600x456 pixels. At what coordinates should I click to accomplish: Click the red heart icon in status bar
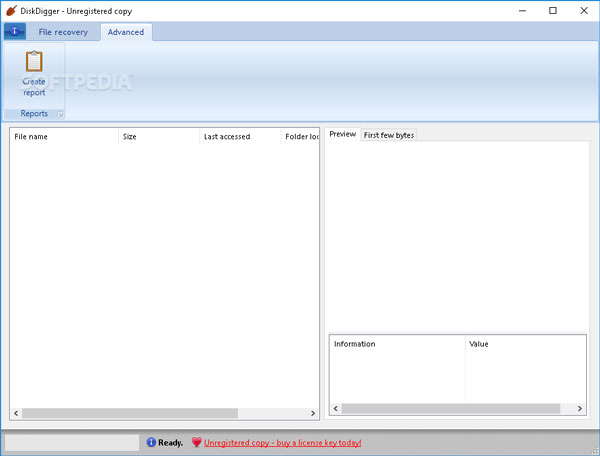point(197,442)
